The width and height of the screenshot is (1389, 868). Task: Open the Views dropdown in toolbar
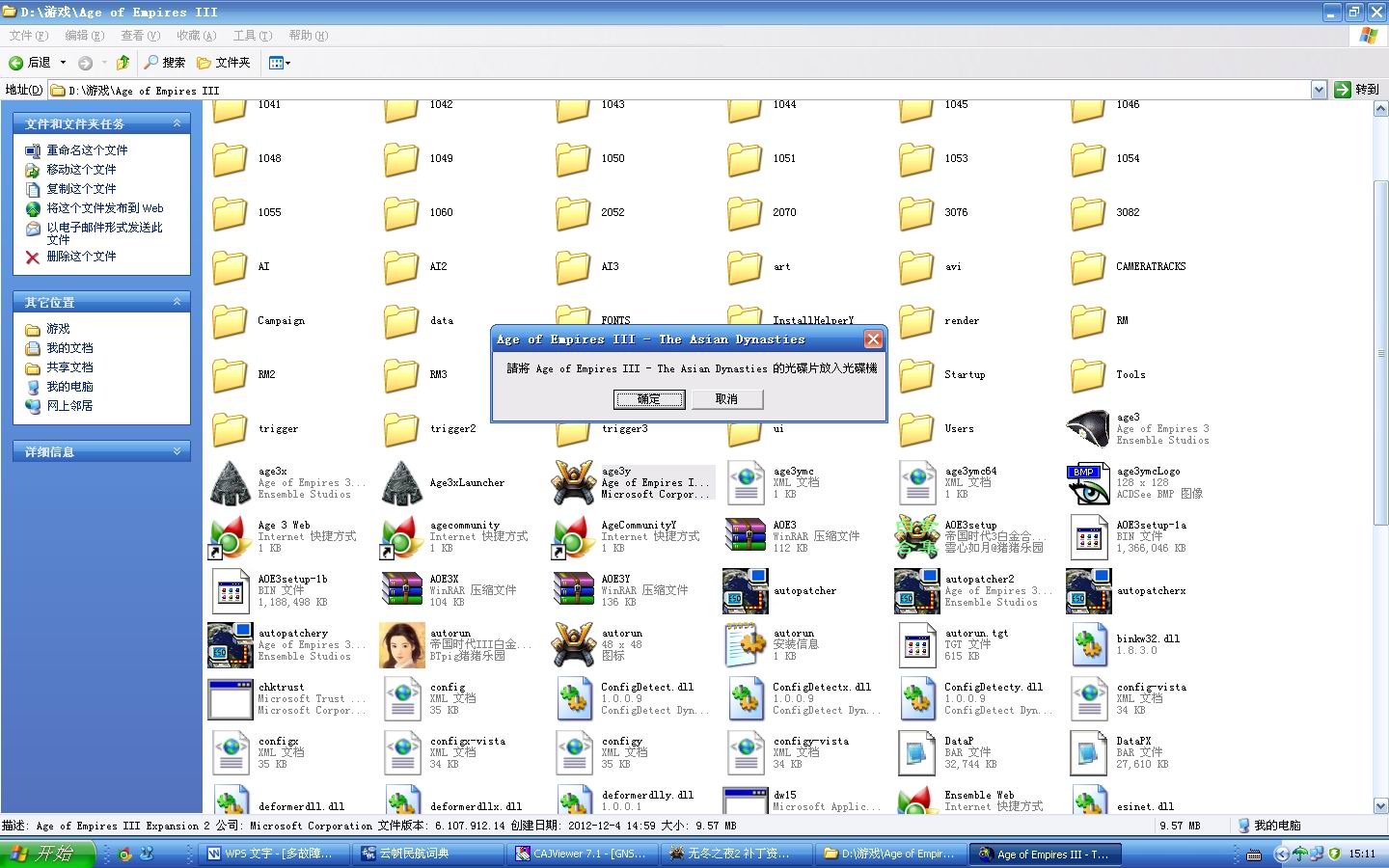click(280, 63)
